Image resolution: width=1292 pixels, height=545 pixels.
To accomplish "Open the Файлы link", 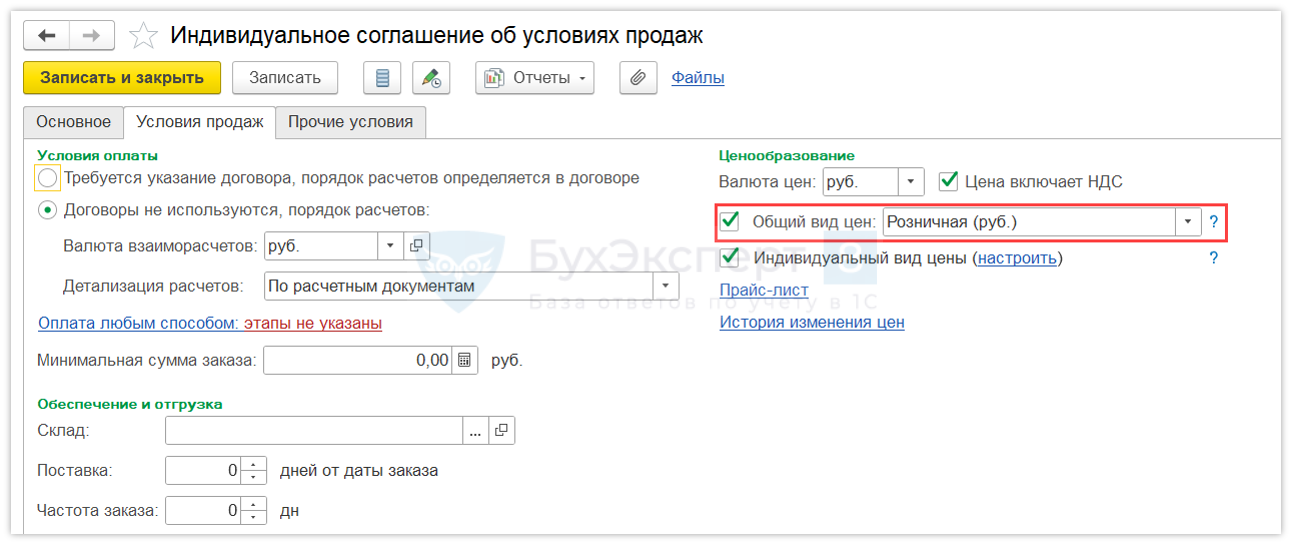I will [x=698, y=77].
